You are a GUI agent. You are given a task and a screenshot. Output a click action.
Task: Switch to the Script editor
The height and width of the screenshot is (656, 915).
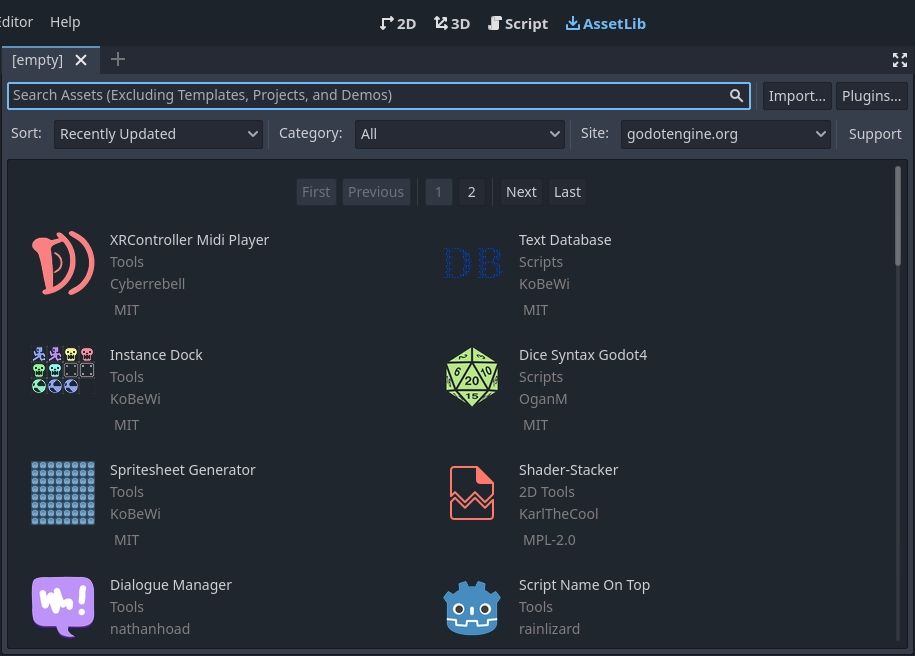point(518,23)
